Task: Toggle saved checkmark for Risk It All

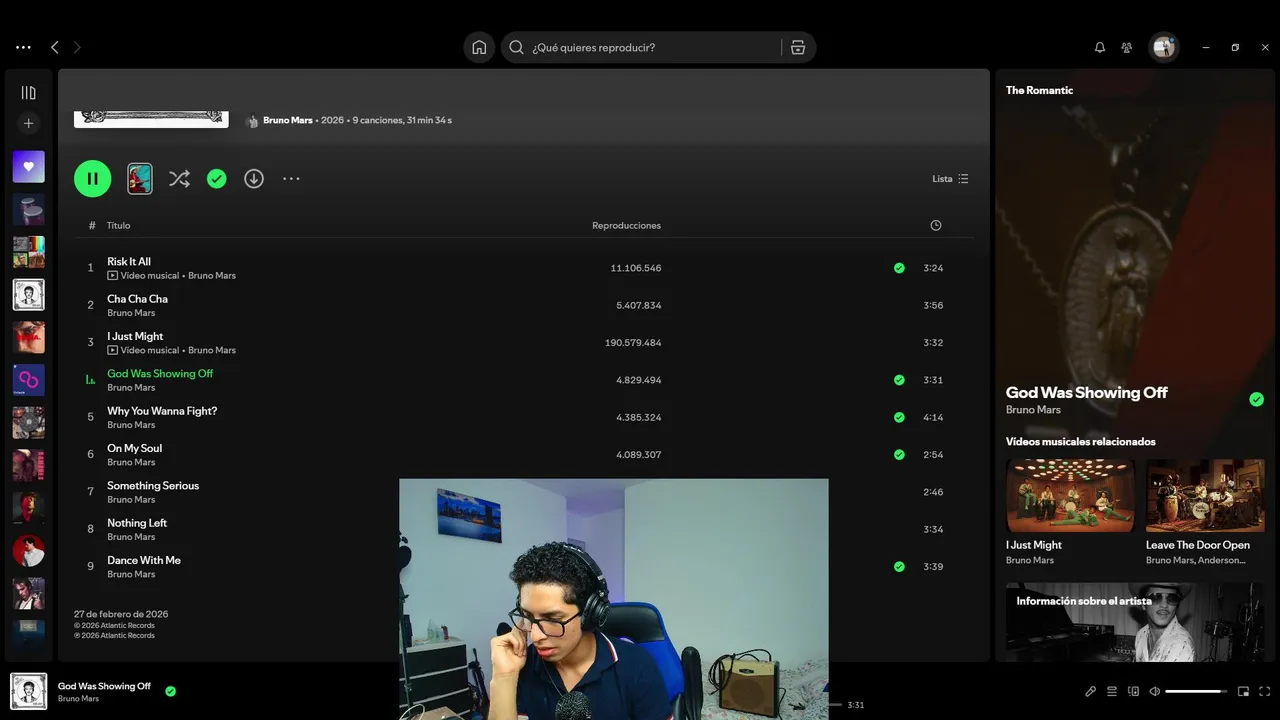Action: click(x=899, y=268)
